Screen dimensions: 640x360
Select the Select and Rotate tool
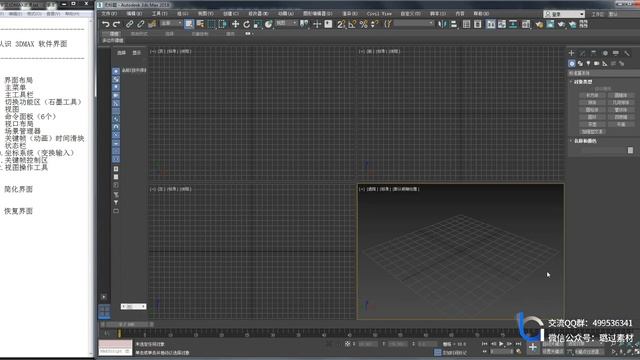pos(246,24)
